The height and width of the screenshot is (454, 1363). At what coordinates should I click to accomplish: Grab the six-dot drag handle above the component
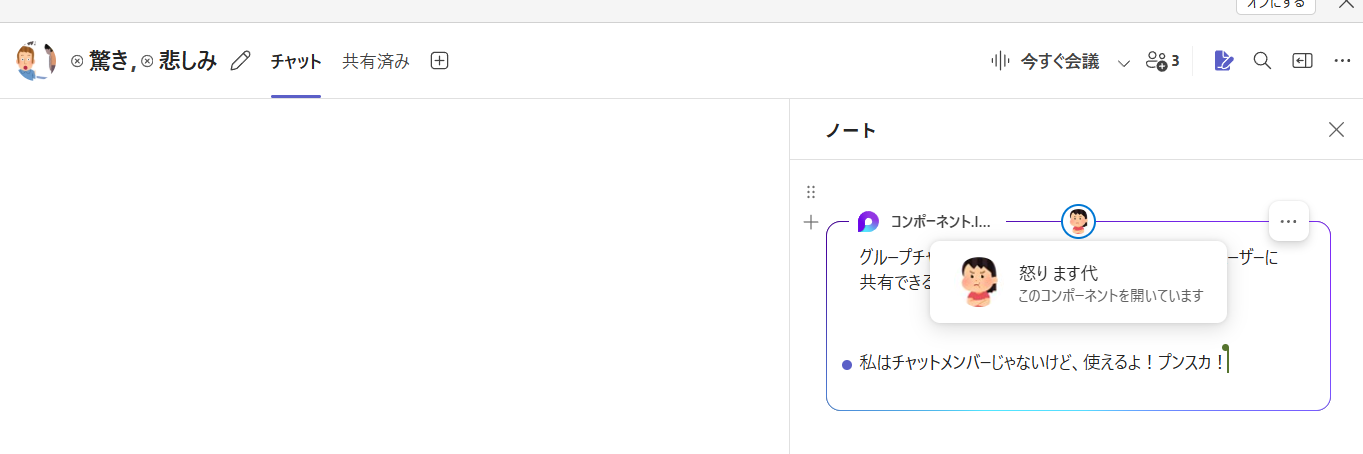[x=811, y=192]
